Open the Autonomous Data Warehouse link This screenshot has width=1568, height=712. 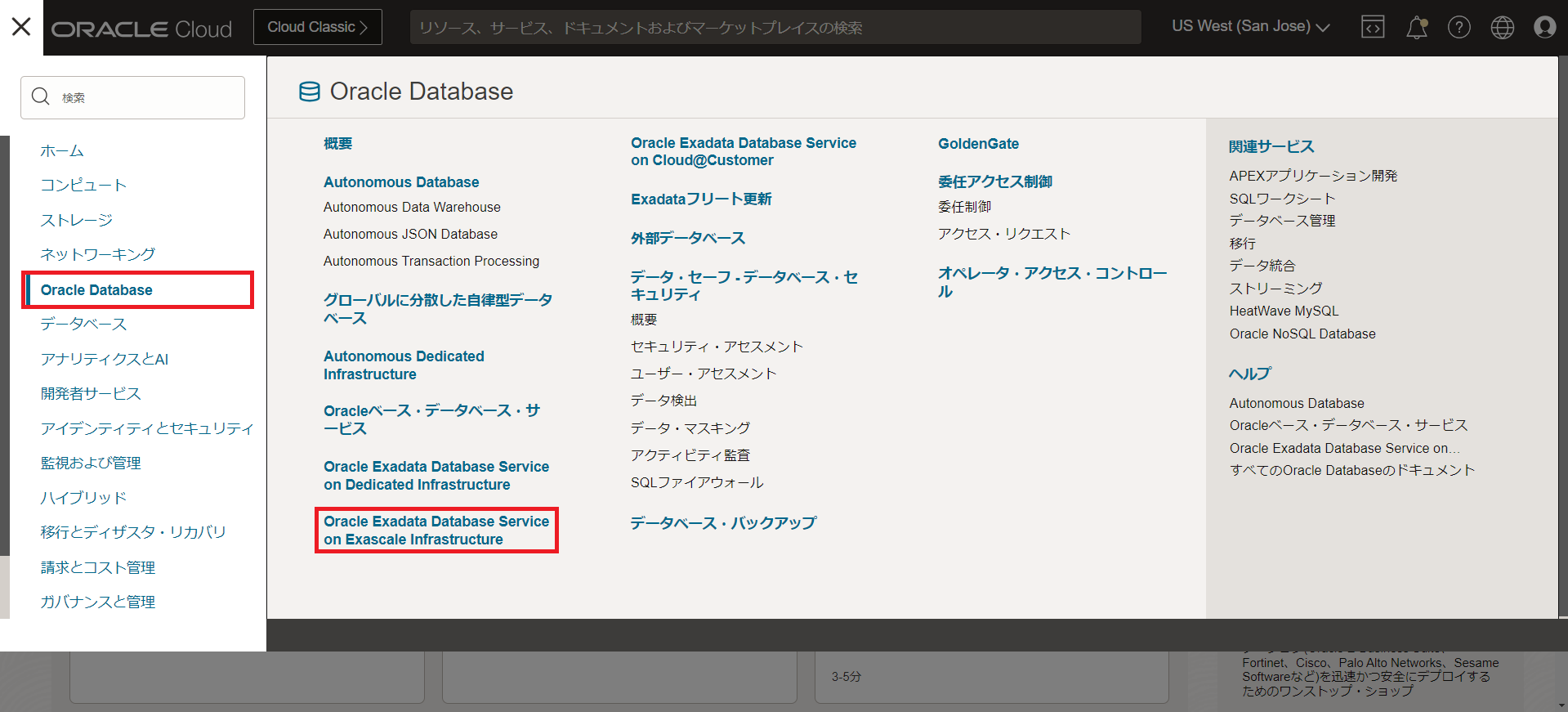point(412,208)
